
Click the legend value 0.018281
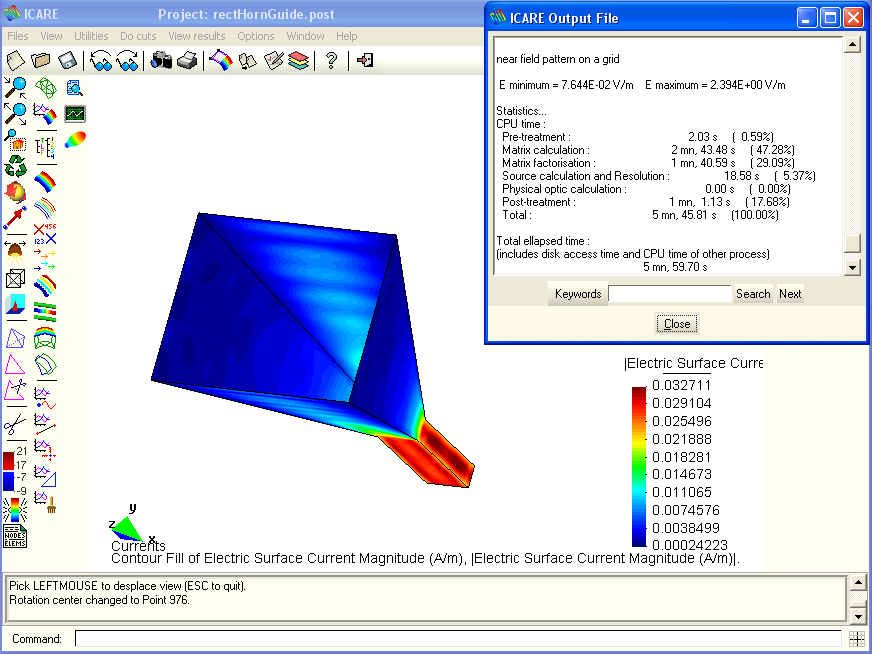tap(681, 457)
